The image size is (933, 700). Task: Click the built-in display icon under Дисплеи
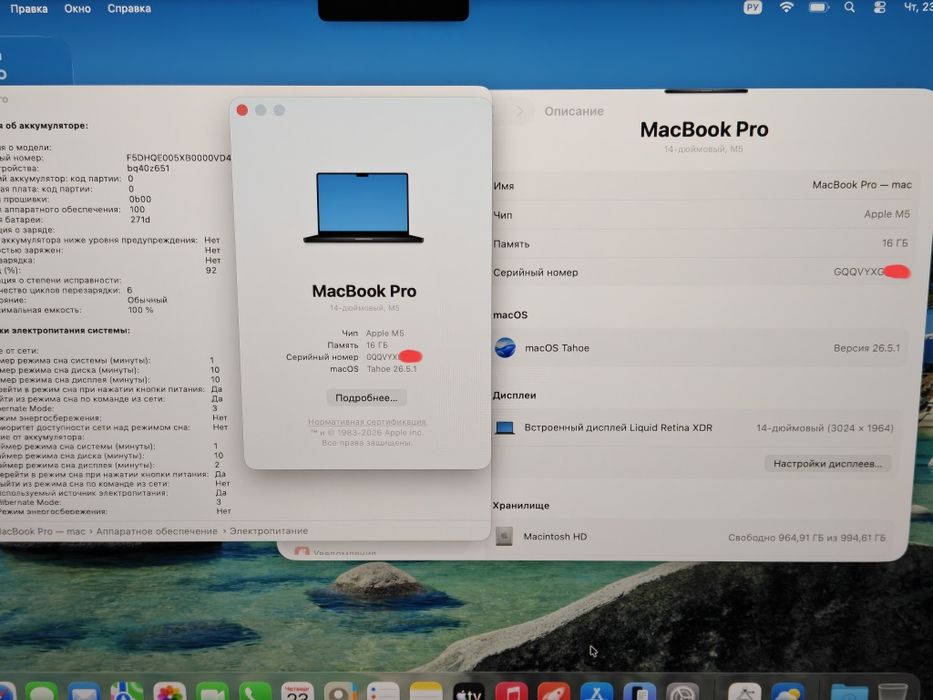pos(505,428)
